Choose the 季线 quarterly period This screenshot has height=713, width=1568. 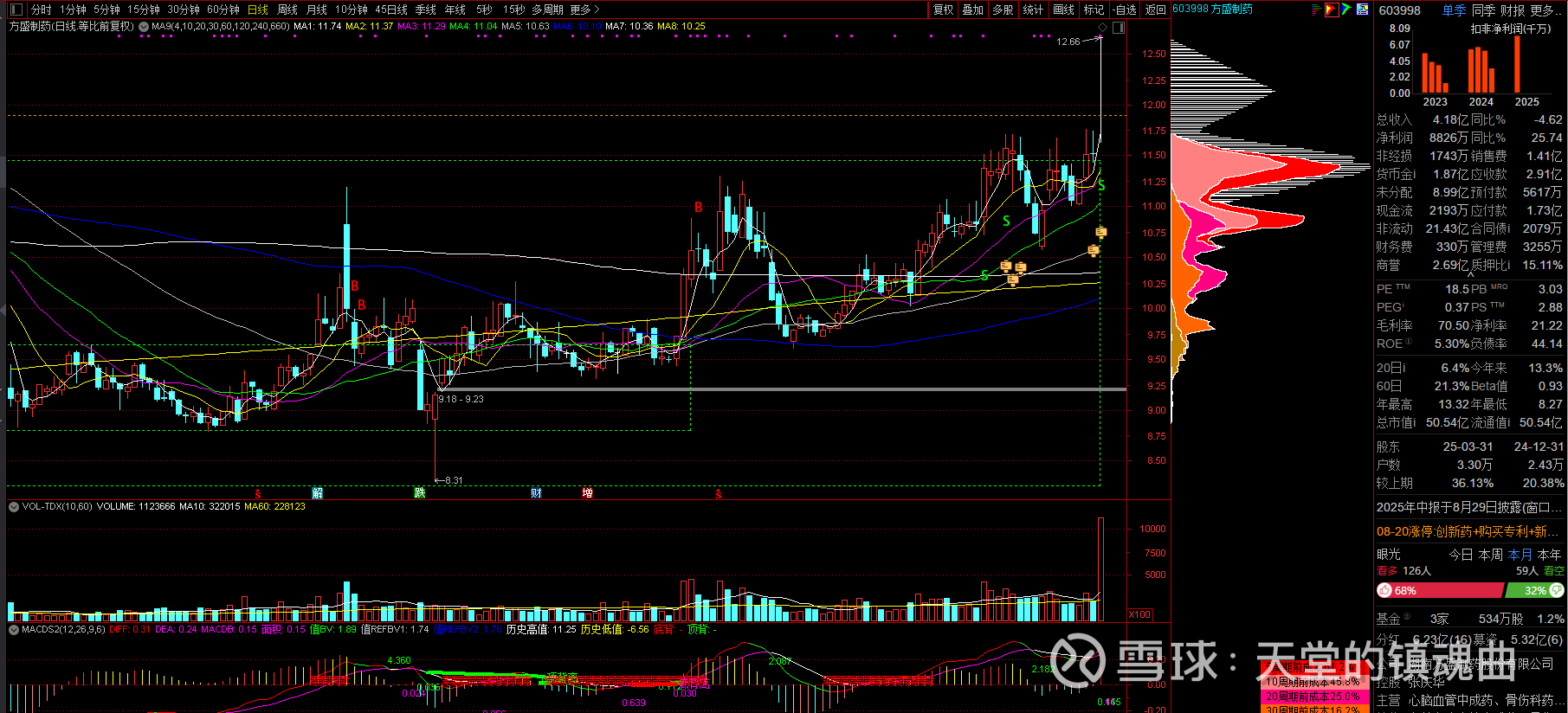[425, 10]
